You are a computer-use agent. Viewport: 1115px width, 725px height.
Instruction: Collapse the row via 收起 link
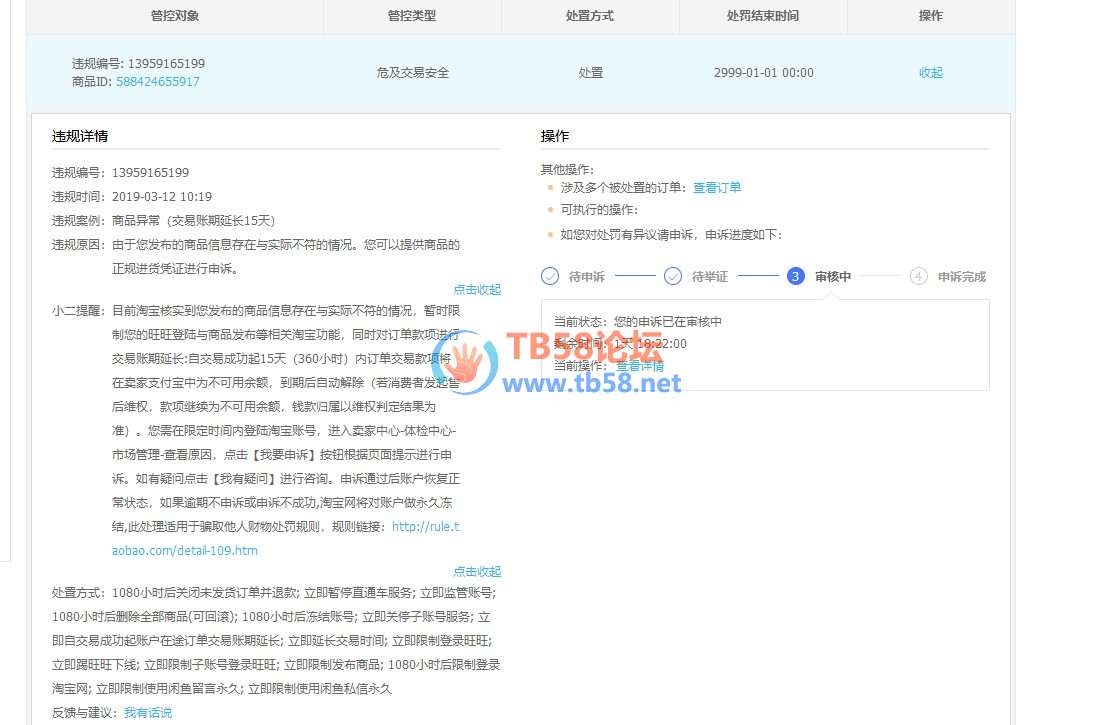tap(930, 72)
